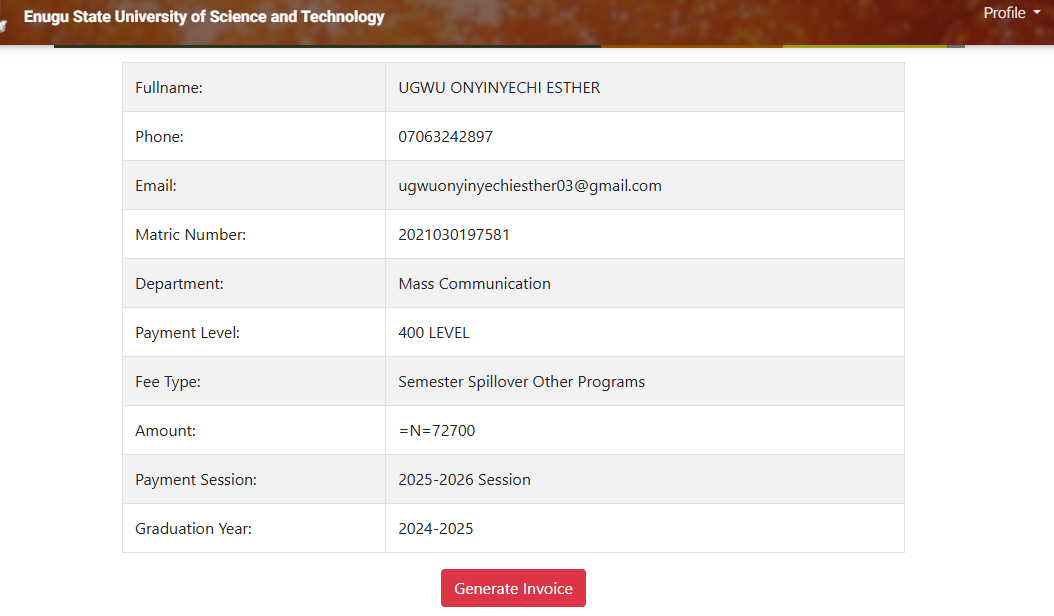Click the Generate Invoice button
The height and width of the screenshot is (616, 1054).
513,588
